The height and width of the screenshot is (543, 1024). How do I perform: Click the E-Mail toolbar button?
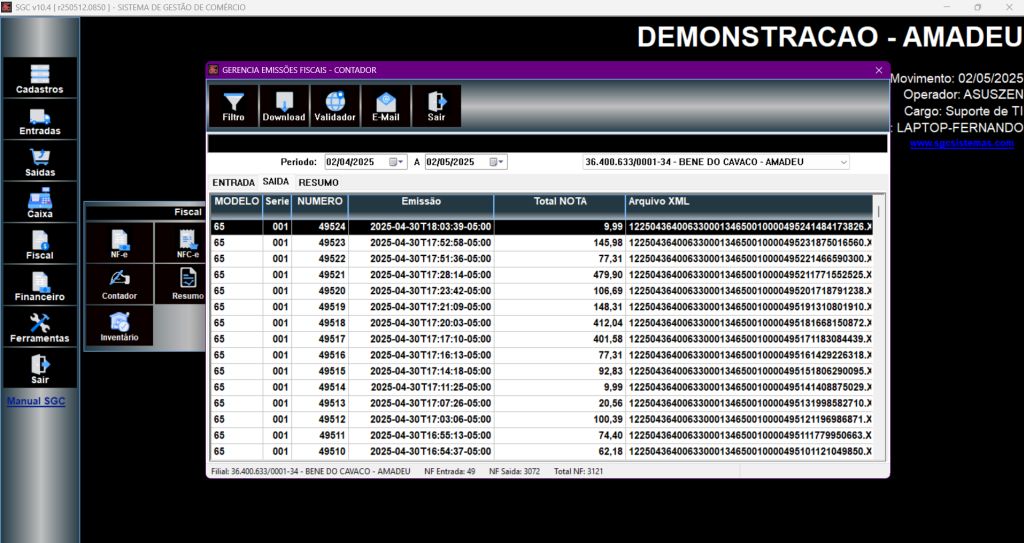[385, 106]
